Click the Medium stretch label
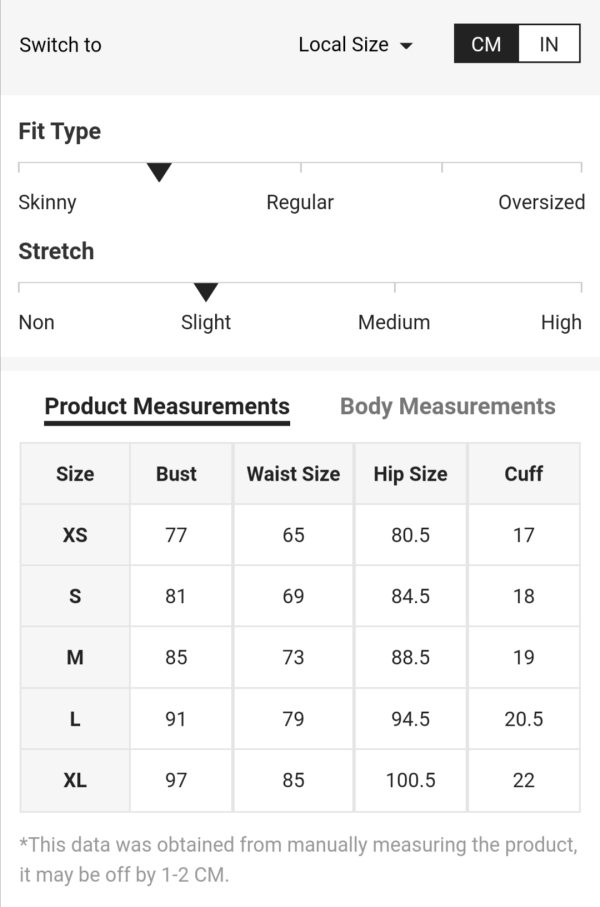 (x=394, y=322)
